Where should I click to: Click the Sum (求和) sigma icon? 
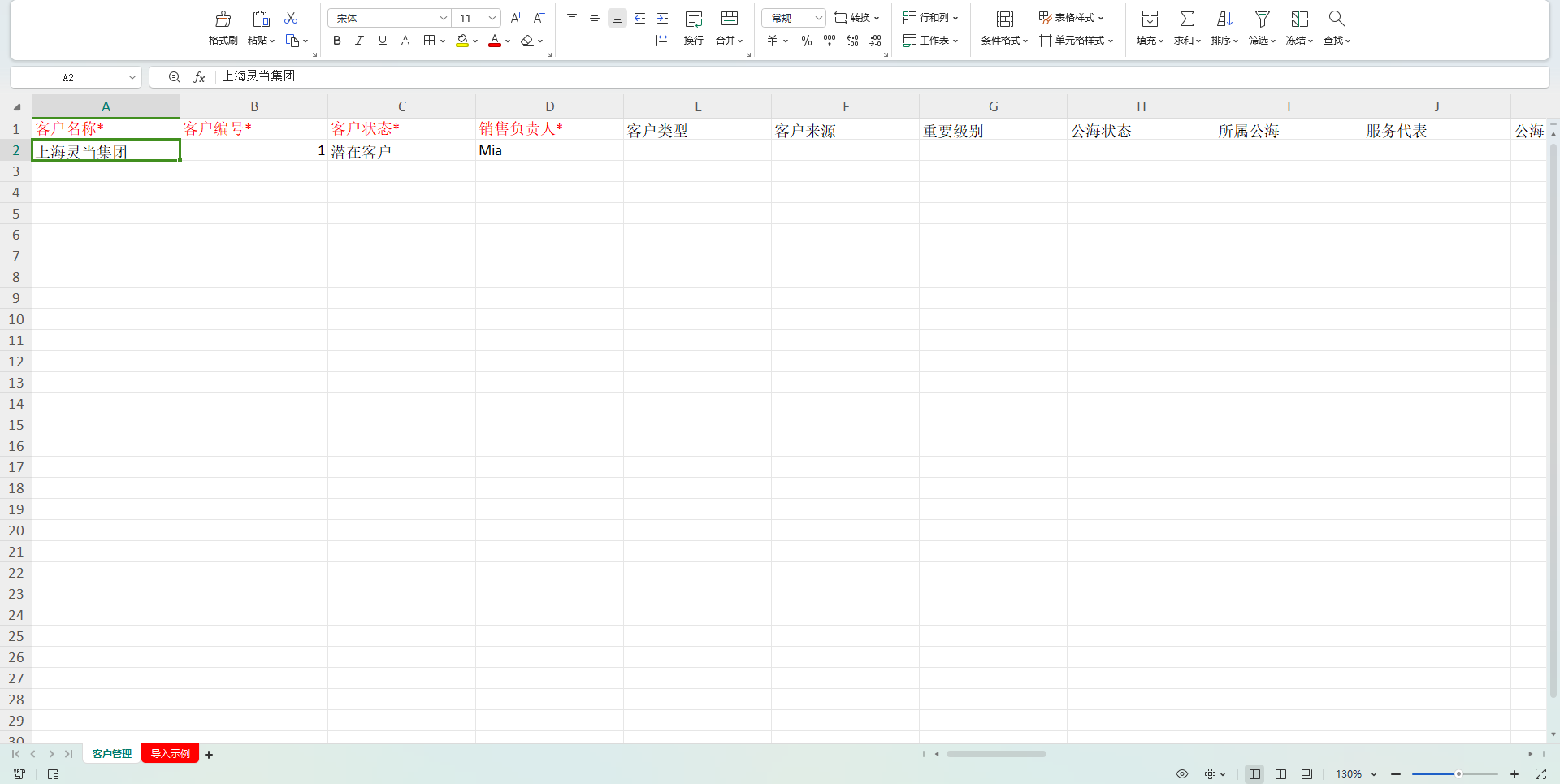pos(1187,19)
